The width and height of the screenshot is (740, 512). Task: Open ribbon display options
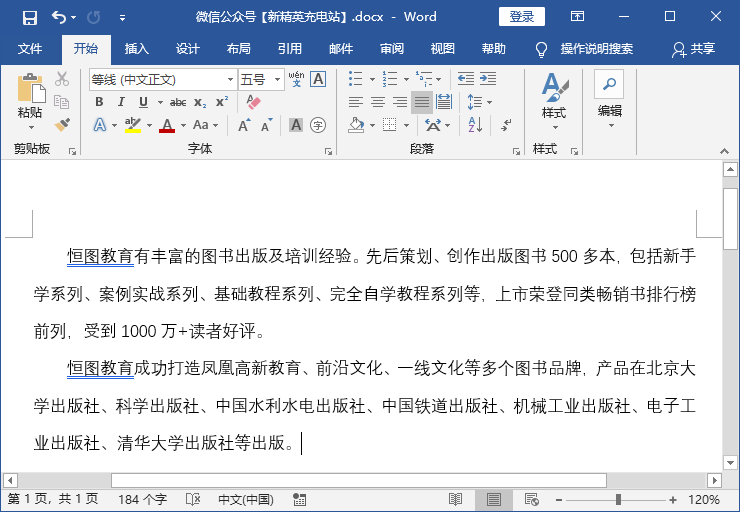coord(577,17)
